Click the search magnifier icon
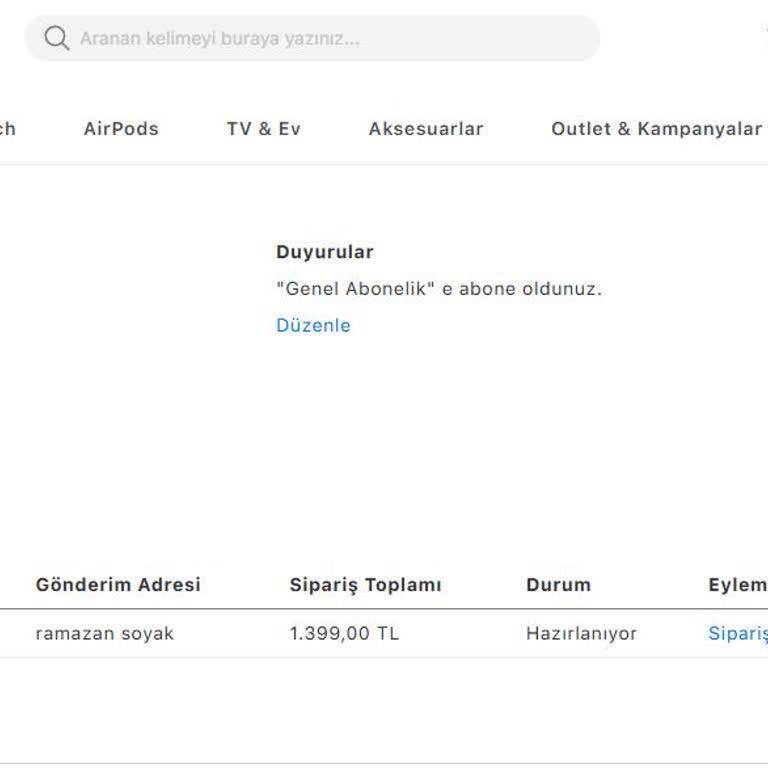The height and width of the screenshot is (768, 768). (57, 39)
